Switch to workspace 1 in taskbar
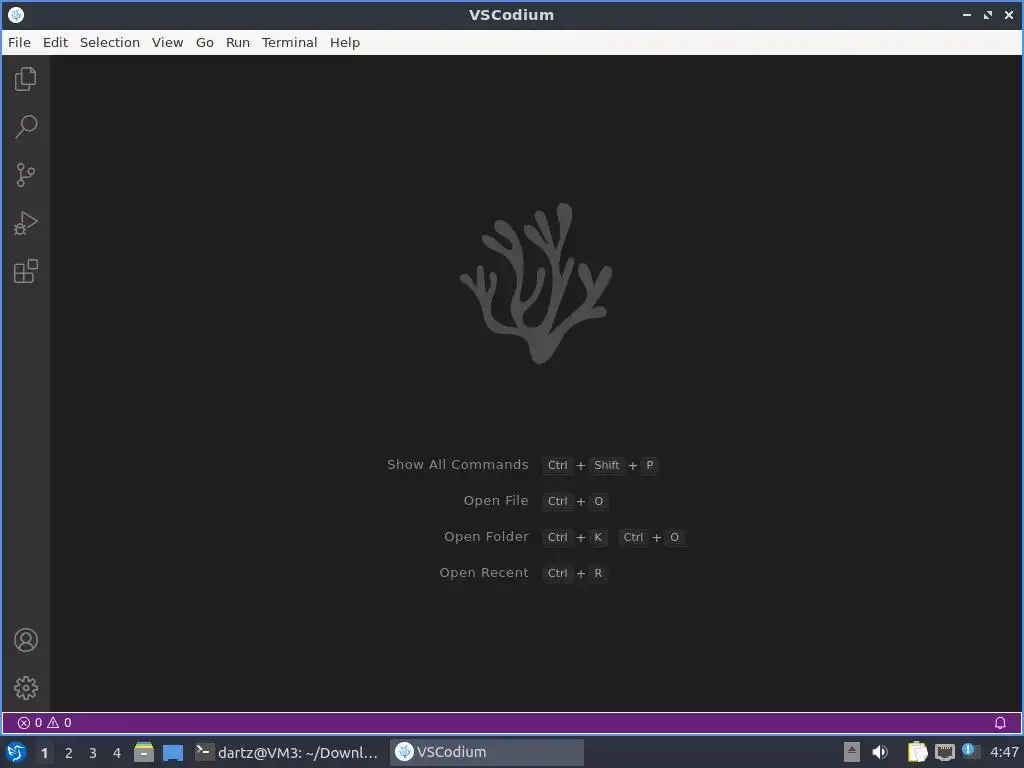Viewport: 1024px width, 768px height. point(44,753)
